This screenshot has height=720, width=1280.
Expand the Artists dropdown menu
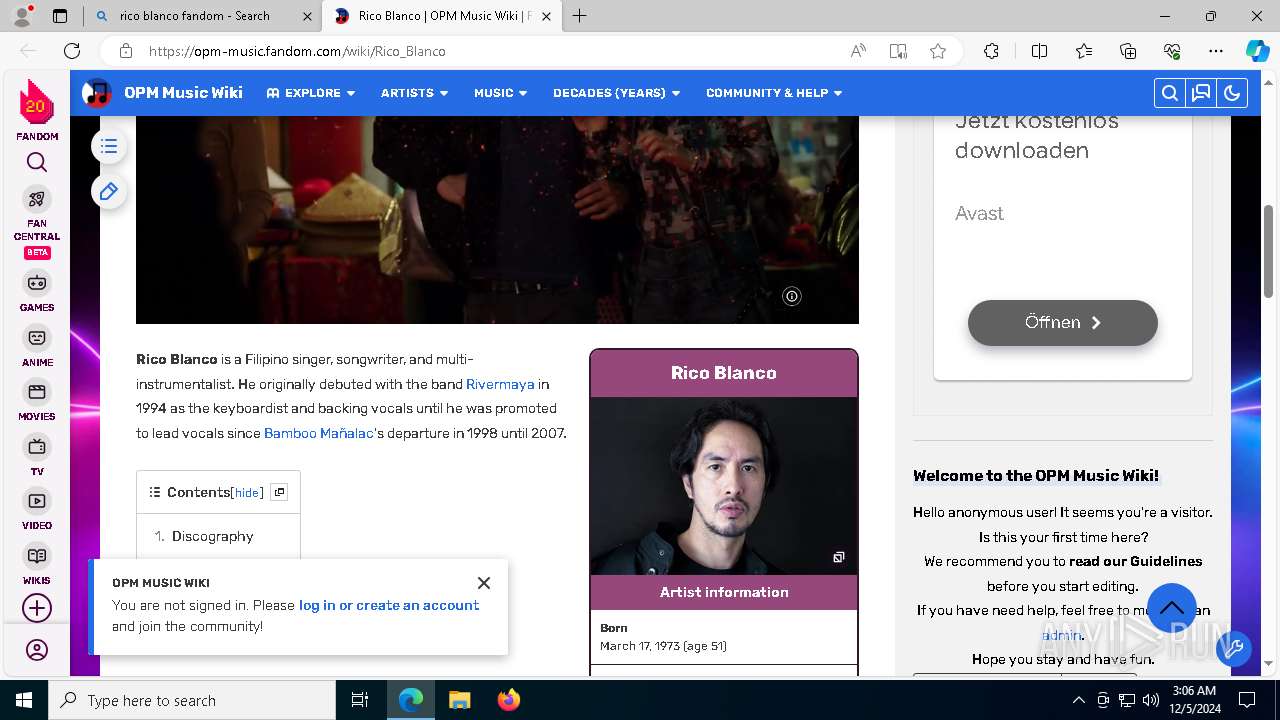coord(415,93)
